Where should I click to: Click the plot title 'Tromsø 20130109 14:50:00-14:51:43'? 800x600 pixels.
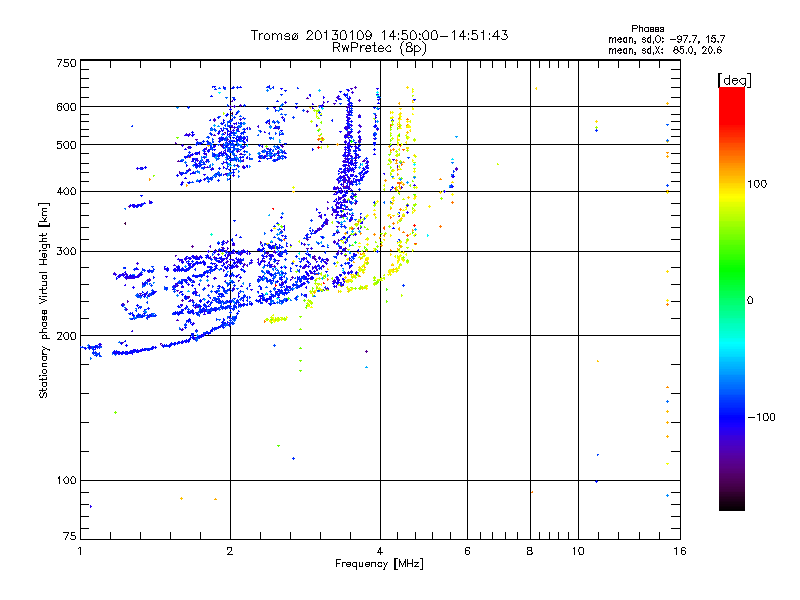click(x=379, y=35)
